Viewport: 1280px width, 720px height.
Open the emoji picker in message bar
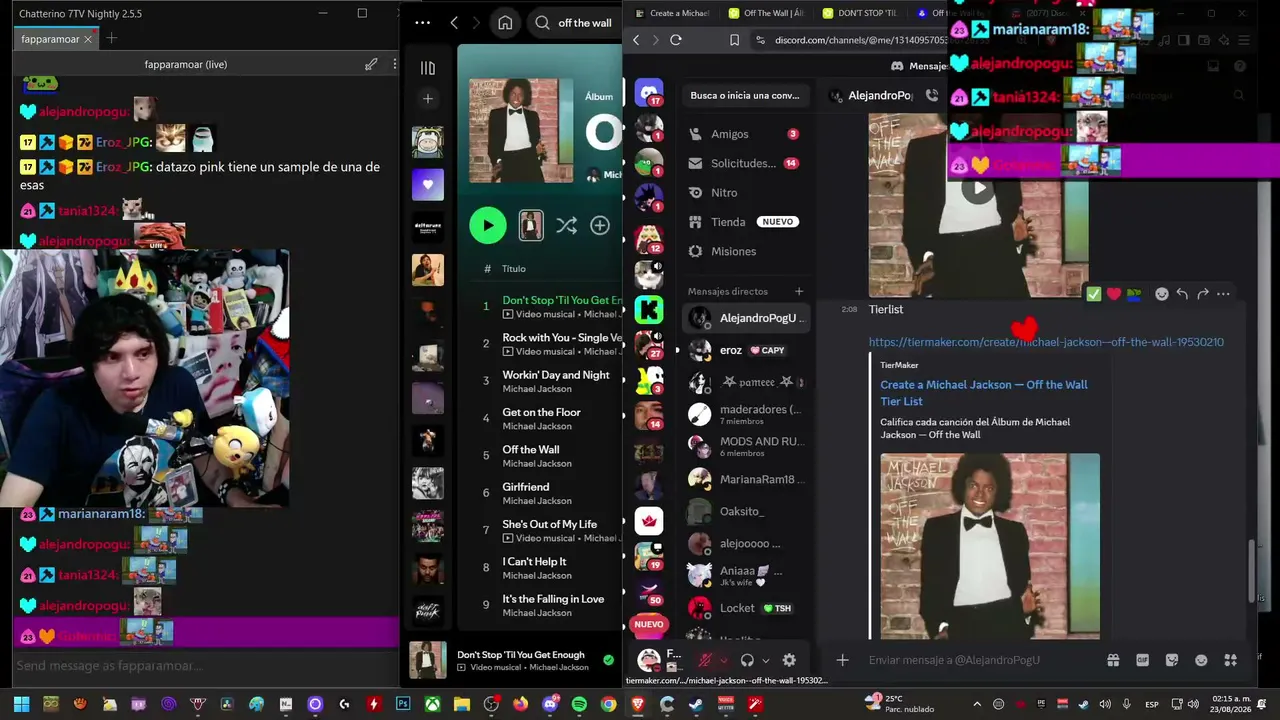tap(1201, 660)
